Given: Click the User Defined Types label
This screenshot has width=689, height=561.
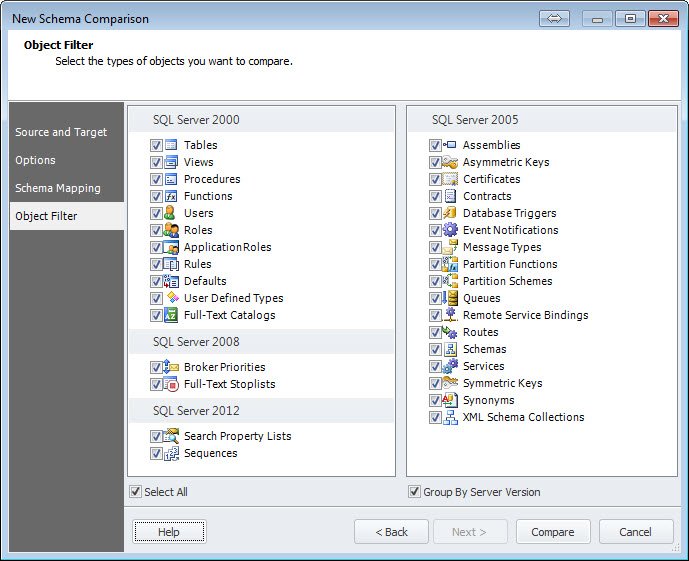Looking at the screenshot, I should [x=234, y=298].
